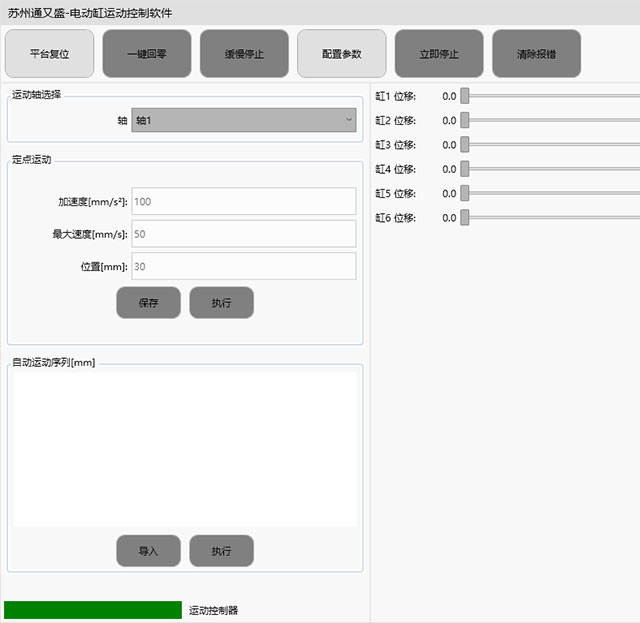Click the 缸3 位移 slider handle
The height and width of the screenshot is (623, 640).
464,145
